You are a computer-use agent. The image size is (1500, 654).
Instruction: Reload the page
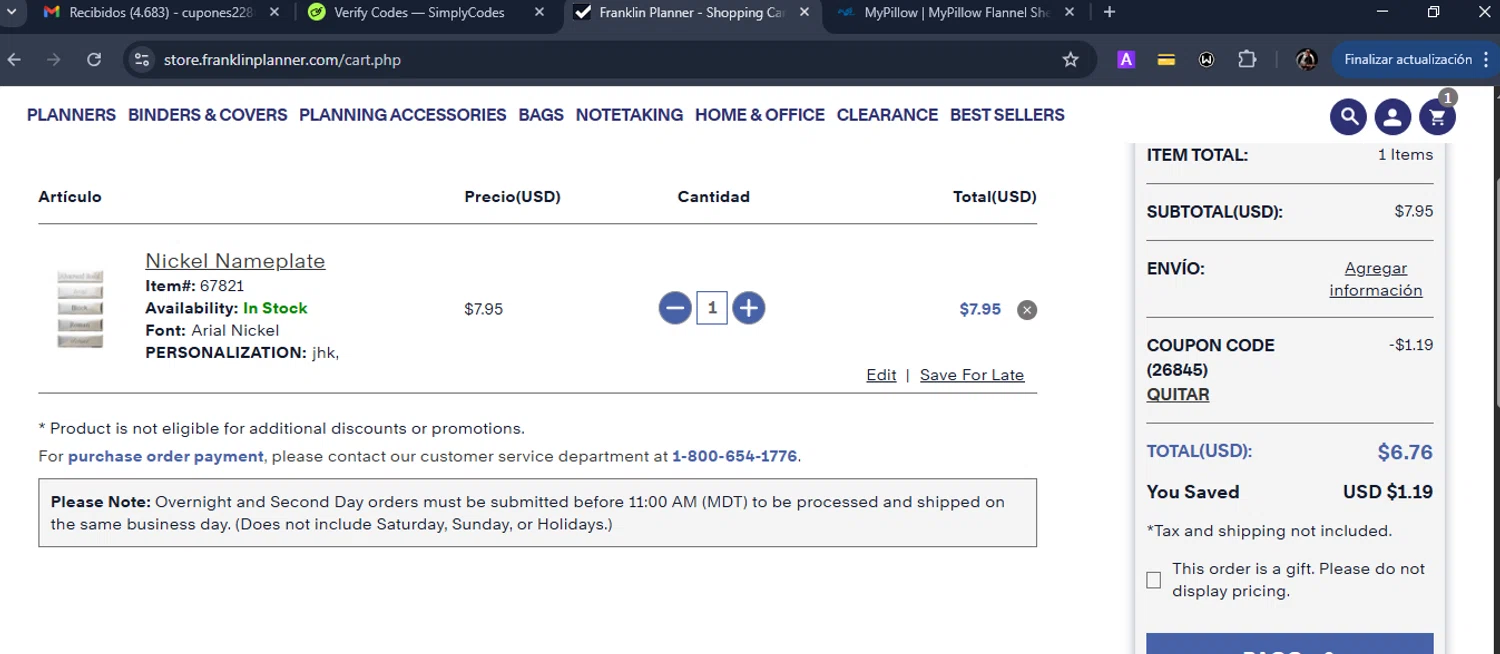(94, 60)
